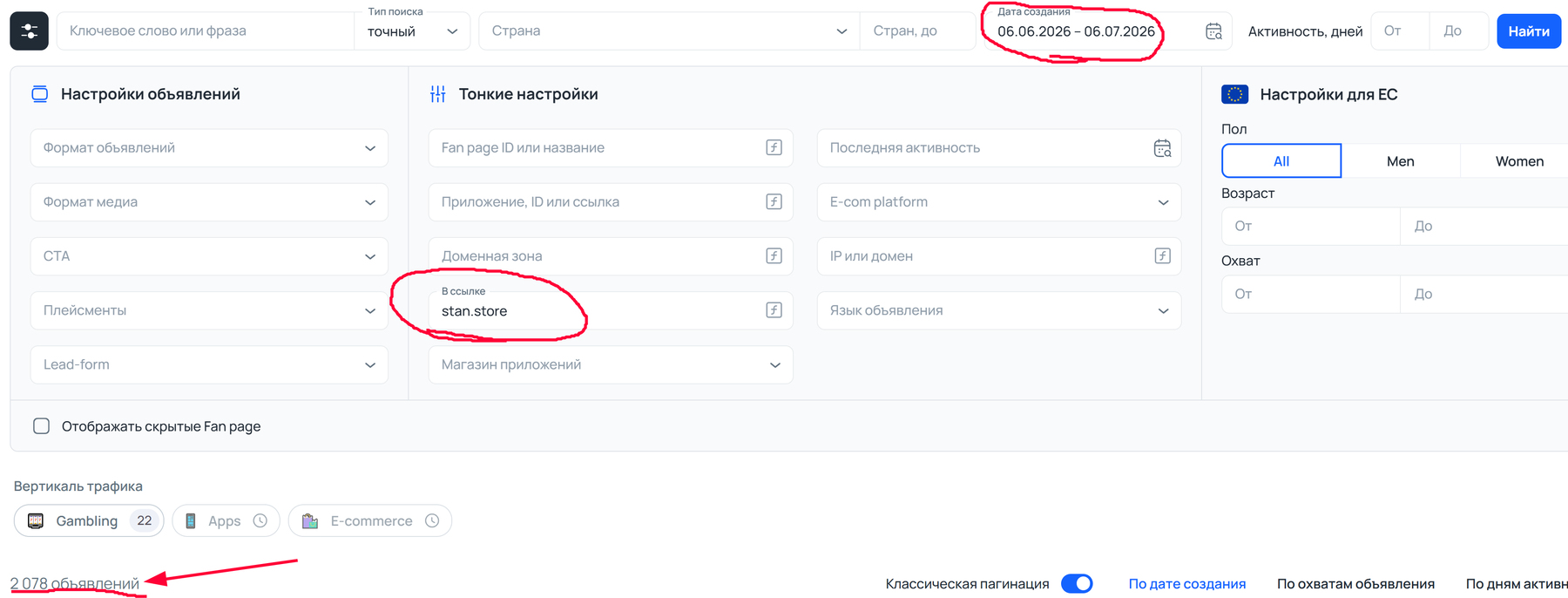Select Gambling traffic vertical chip
1568x598 pixels.
(89, 520)
